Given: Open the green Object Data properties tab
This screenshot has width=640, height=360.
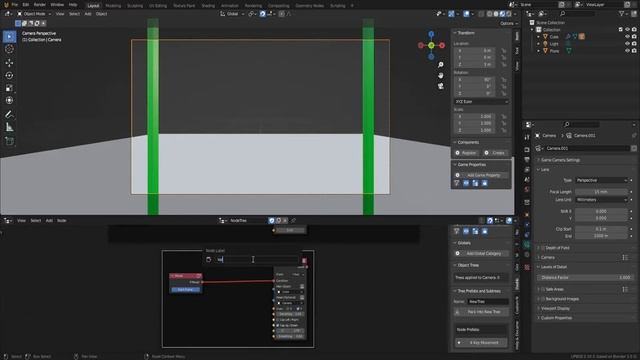Looking at the screenshot, I should (x=527, y=245).
